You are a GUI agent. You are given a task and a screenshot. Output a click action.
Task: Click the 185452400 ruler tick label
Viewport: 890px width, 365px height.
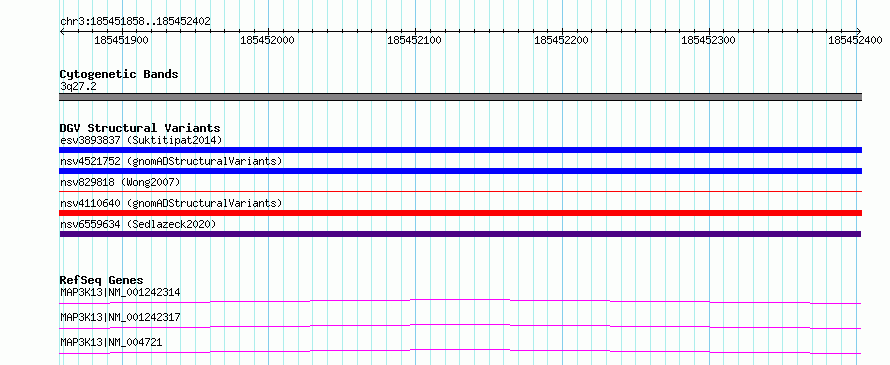tap(855, 40)
